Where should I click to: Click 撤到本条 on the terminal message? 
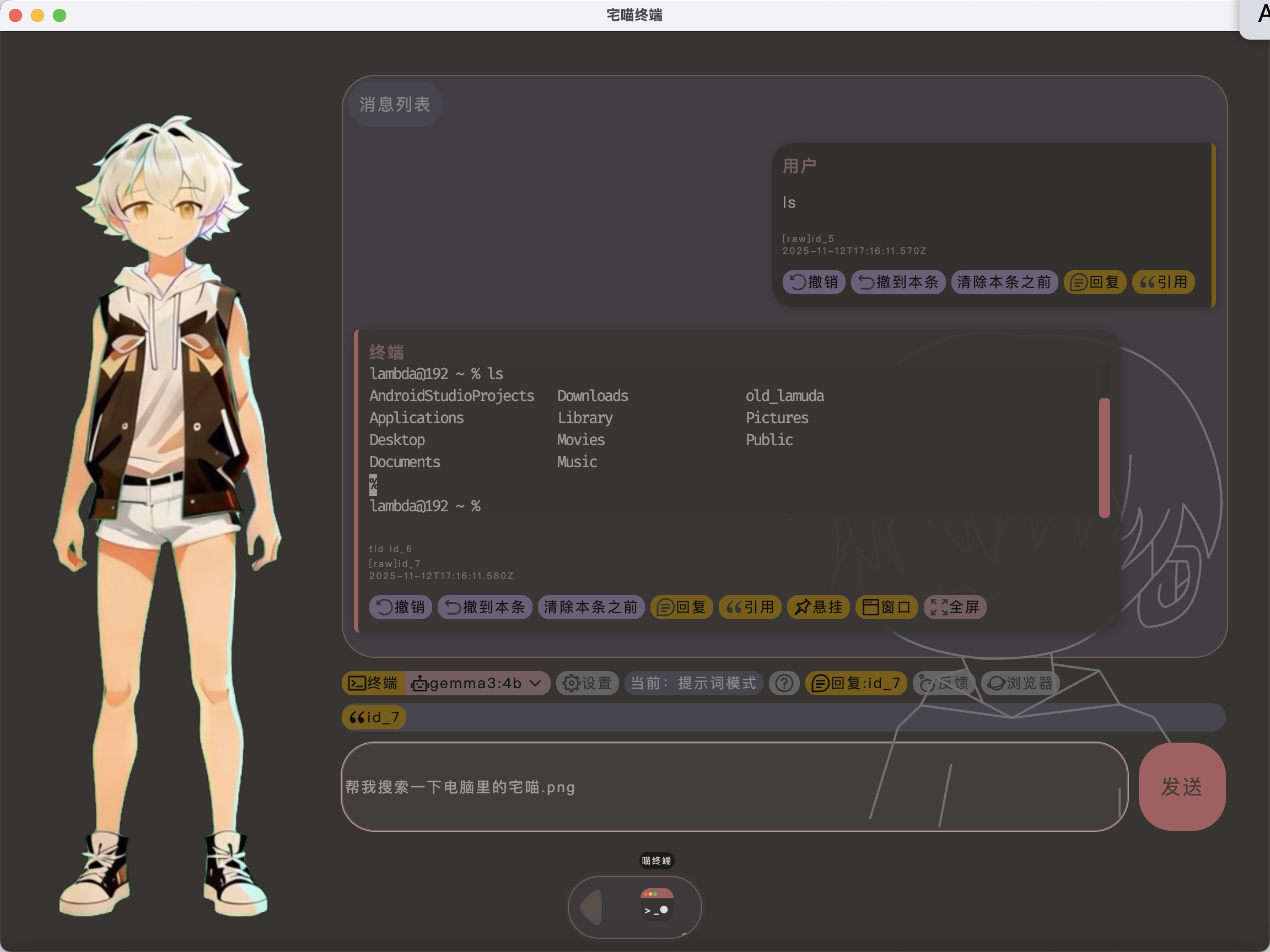pyautogui.click(x=485, y=607)
